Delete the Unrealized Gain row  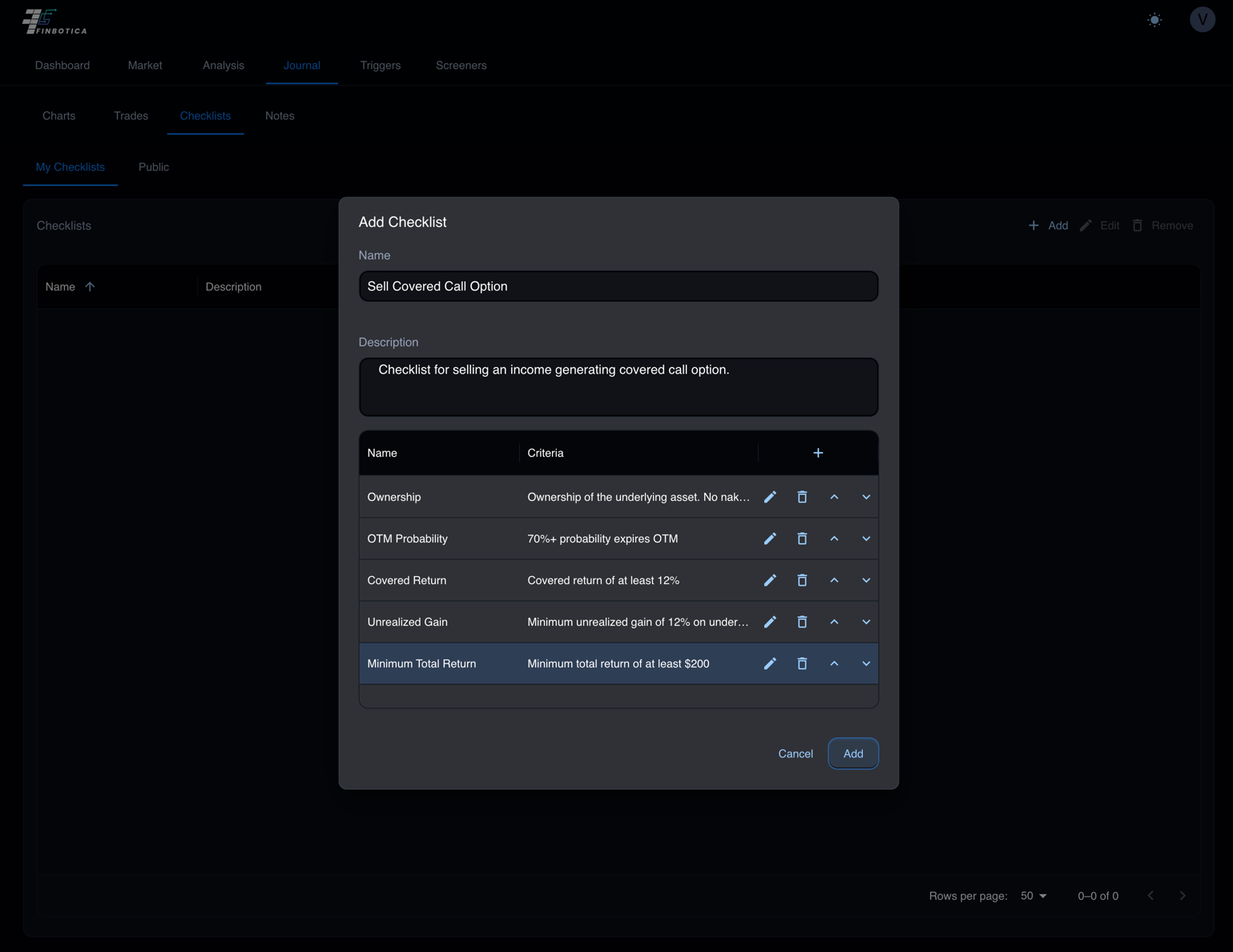point(802,622)
